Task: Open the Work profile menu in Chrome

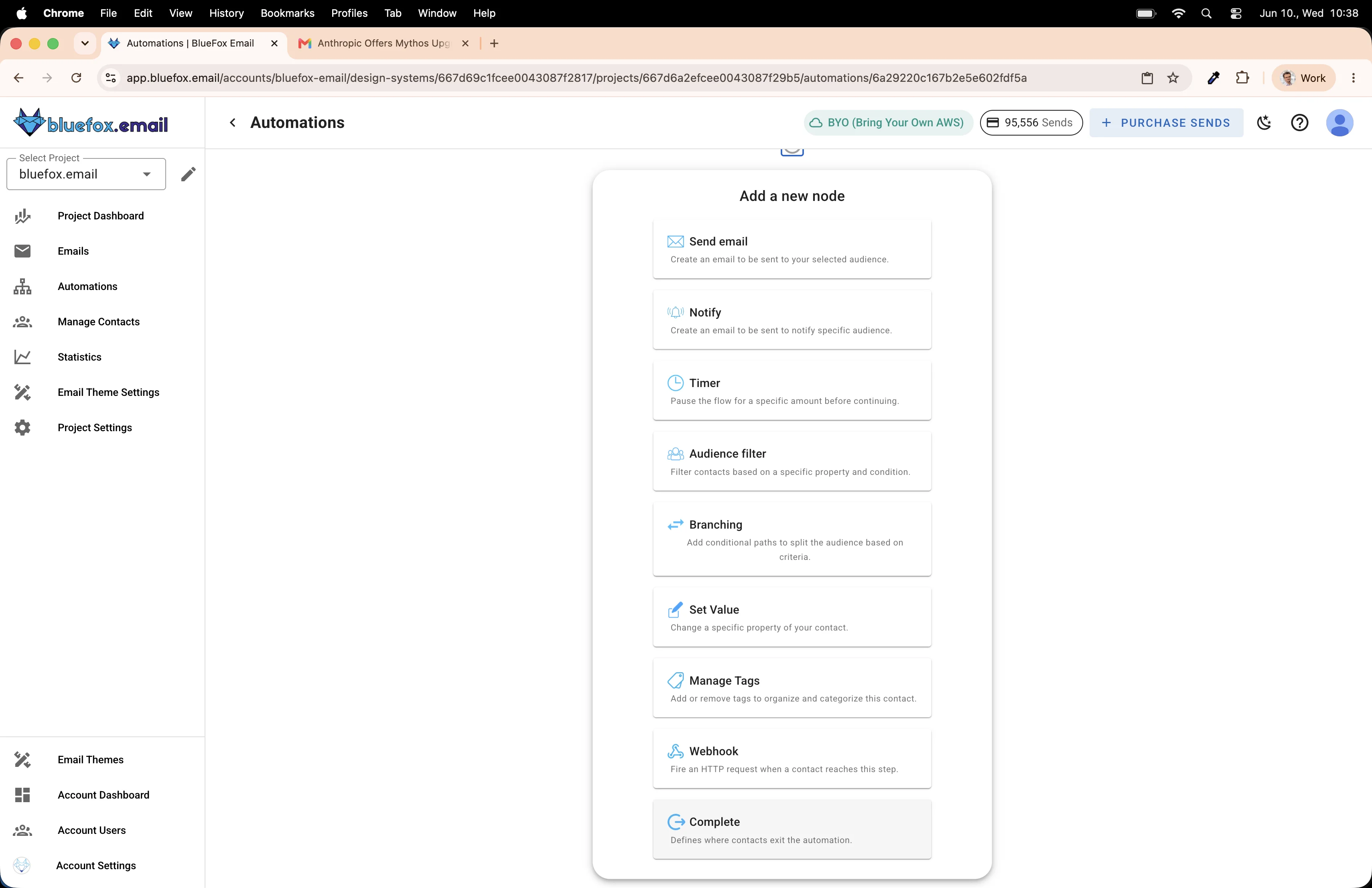Action: point(1303,78)
